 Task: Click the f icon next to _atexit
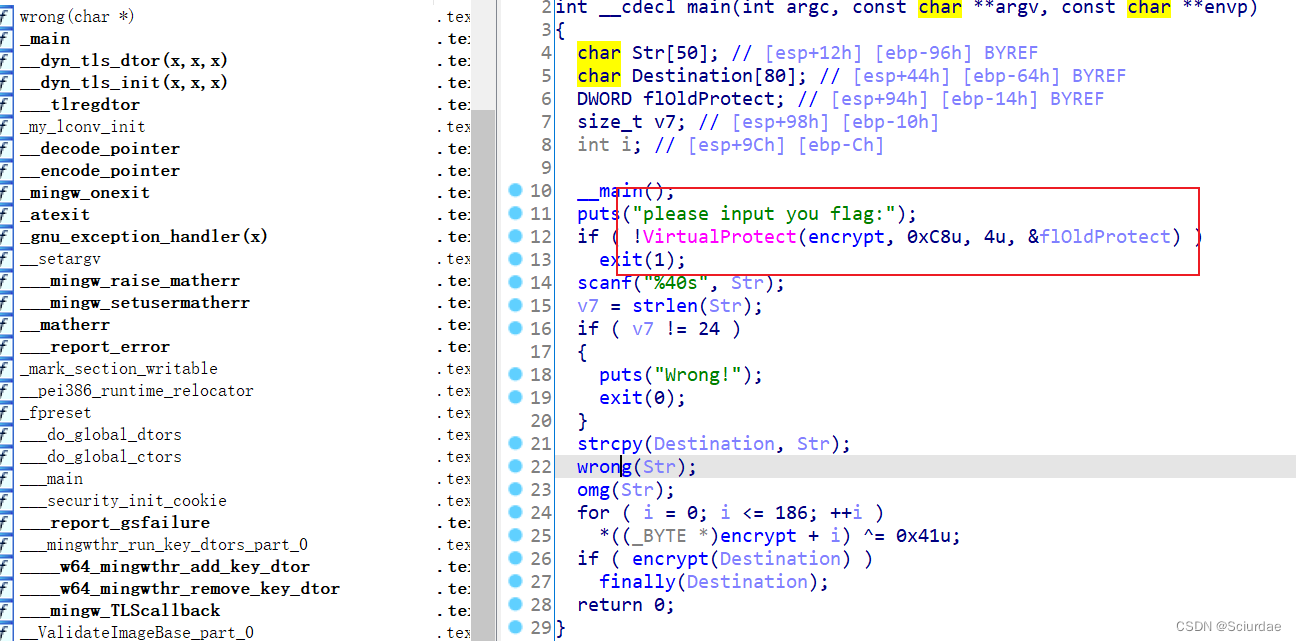click(6, 214)
